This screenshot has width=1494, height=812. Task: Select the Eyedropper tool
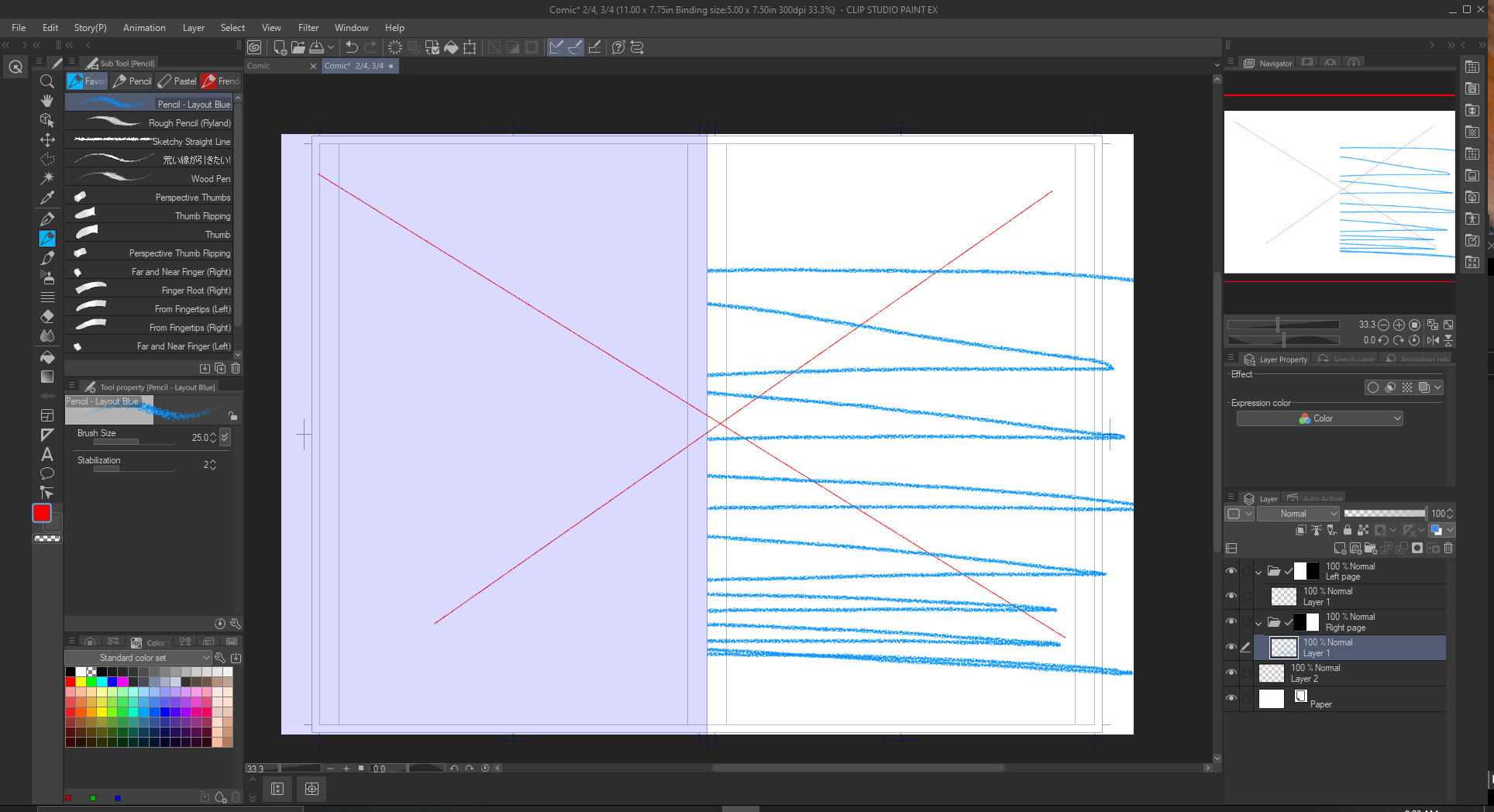(x=47, y=198)
